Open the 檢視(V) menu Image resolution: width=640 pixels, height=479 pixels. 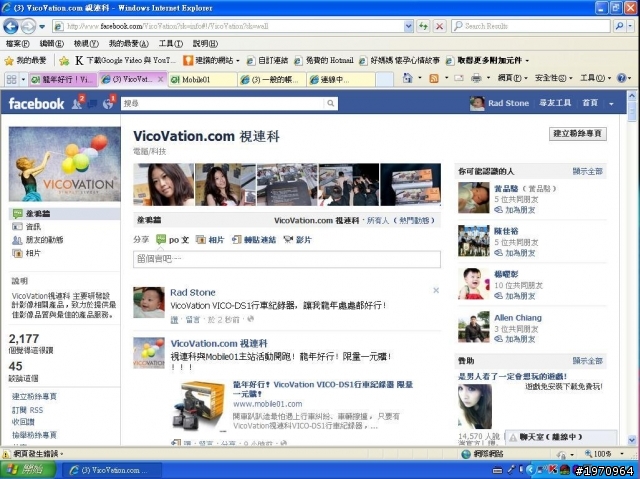point(86,44)
